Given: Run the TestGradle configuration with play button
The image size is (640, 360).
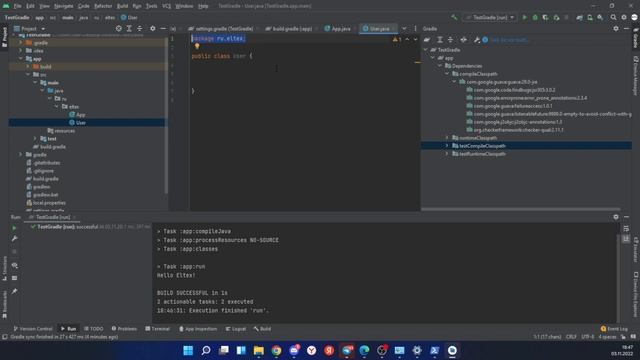Looking at the screenshot, I should pos(524,18).
